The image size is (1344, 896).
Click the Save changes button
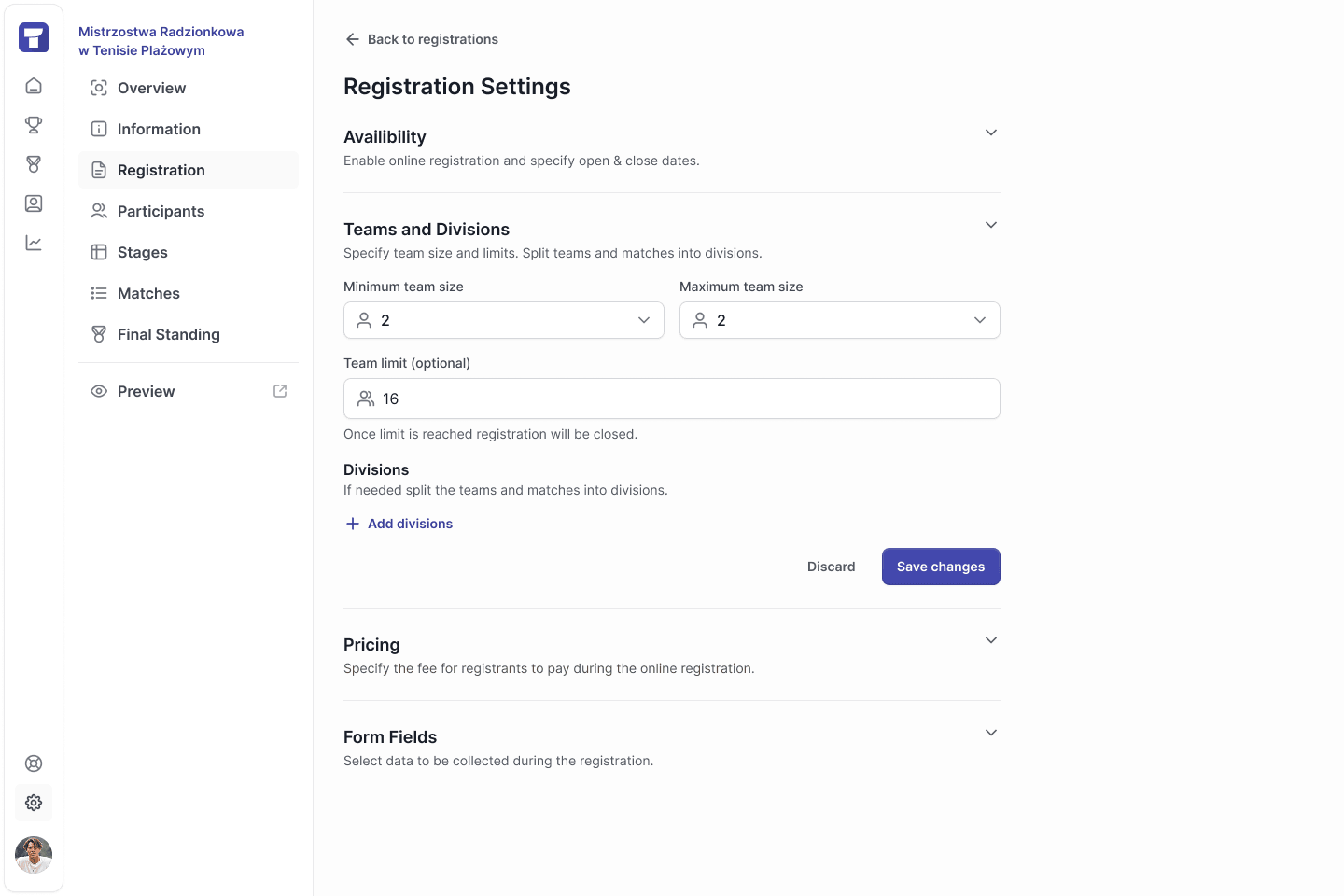coord(941,567)
